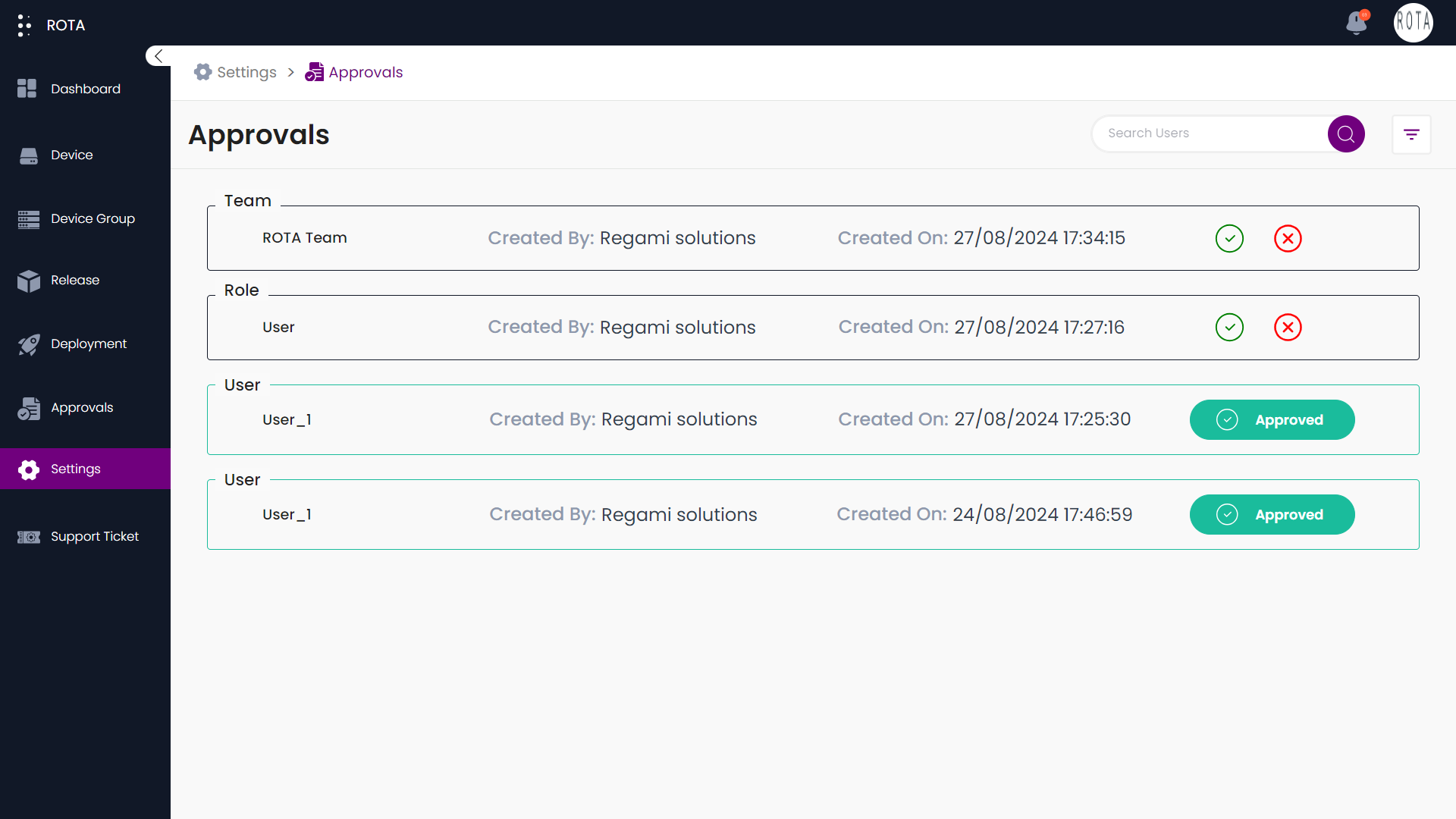Click Approved button for 27/08 User_1
Image resolution: width=1456 pixels, height=819 pixels.
click(x=1272, y=420)
